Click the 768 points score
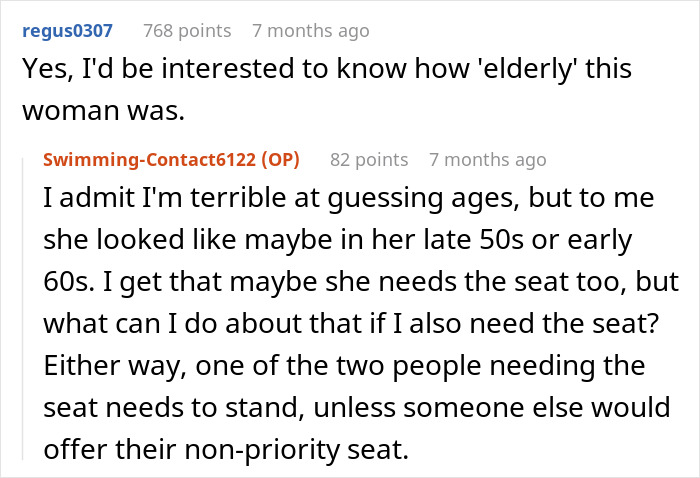The height and width of the screenshot is (478, 700). pyautogui.click(x=188, y=30)
